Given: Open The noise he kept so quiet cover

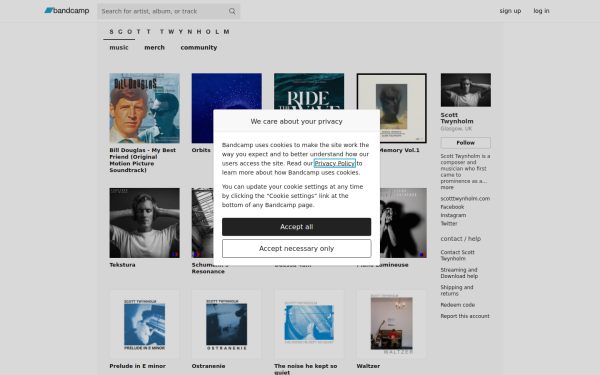Looking at the screenshot, I should click(x=309, y=324).
